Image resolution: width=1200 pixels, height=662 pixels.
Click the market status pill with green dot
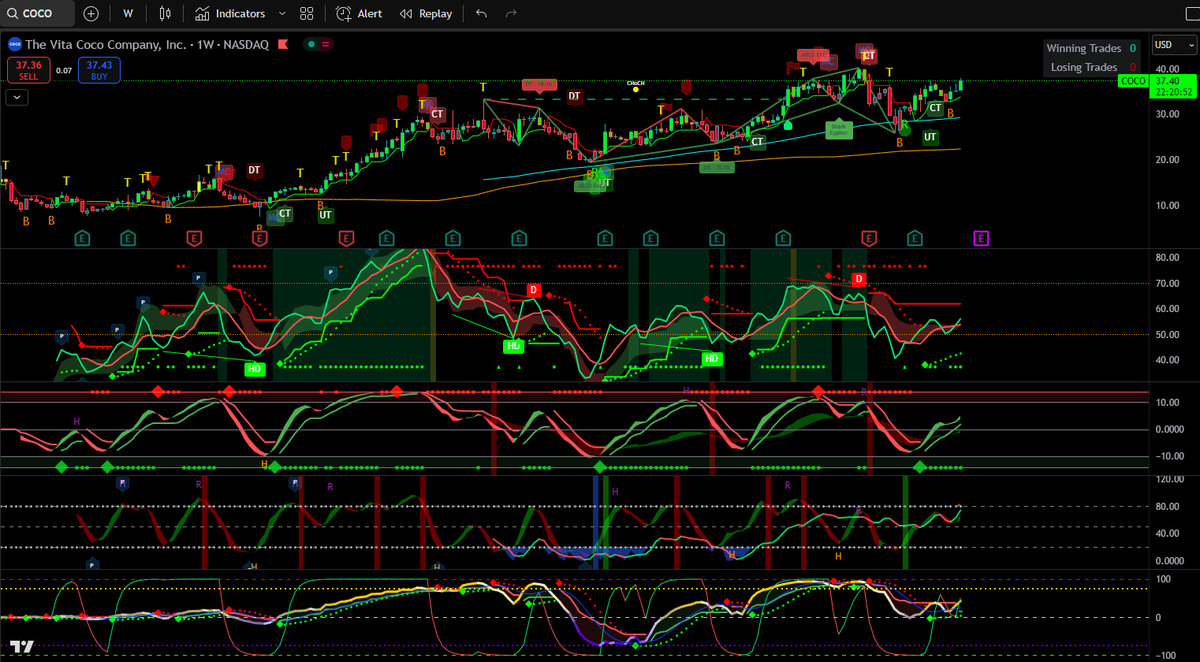[x=321, y=44]
